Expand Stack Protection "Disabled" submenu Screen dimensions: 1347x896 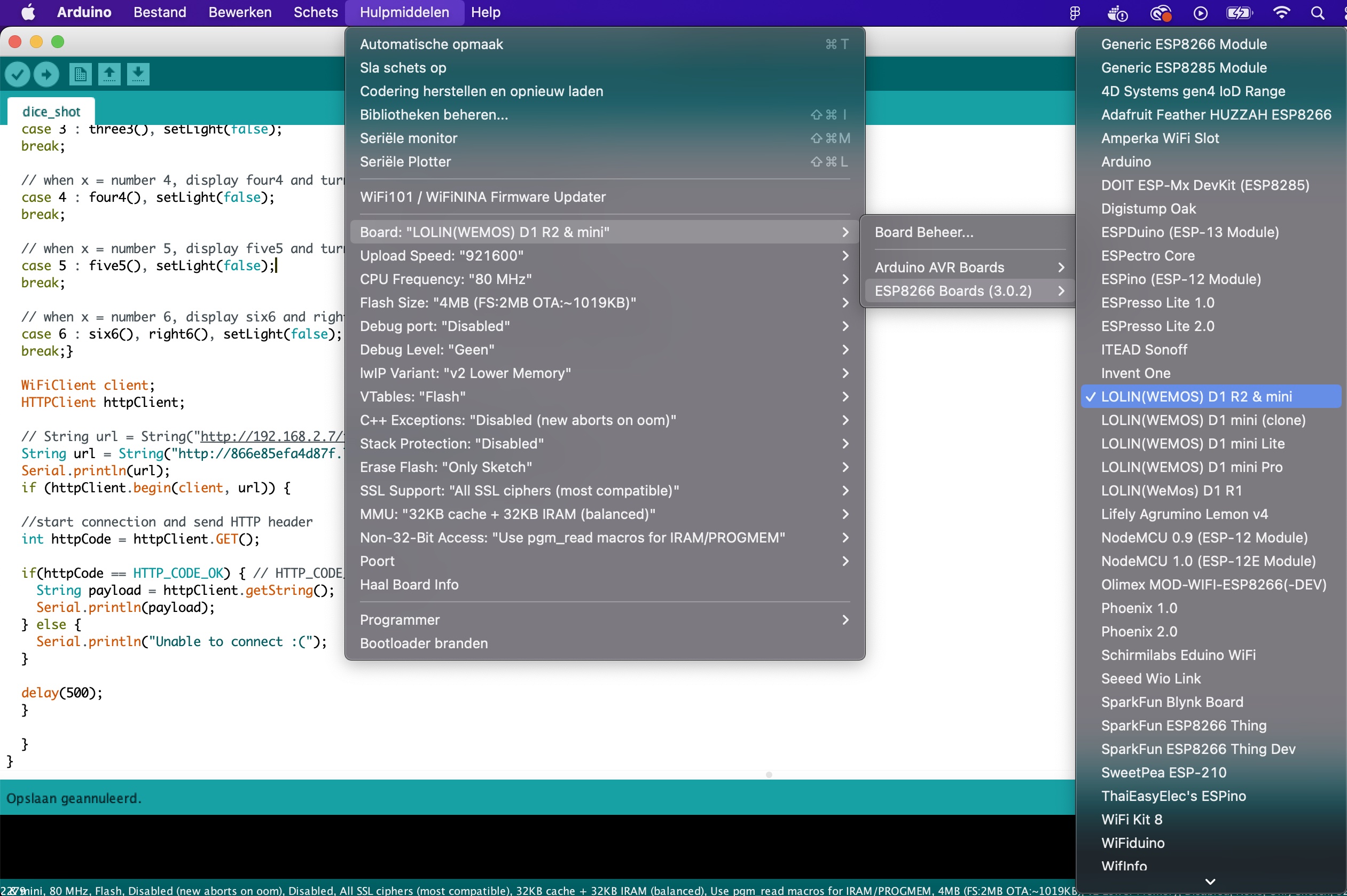605,443
